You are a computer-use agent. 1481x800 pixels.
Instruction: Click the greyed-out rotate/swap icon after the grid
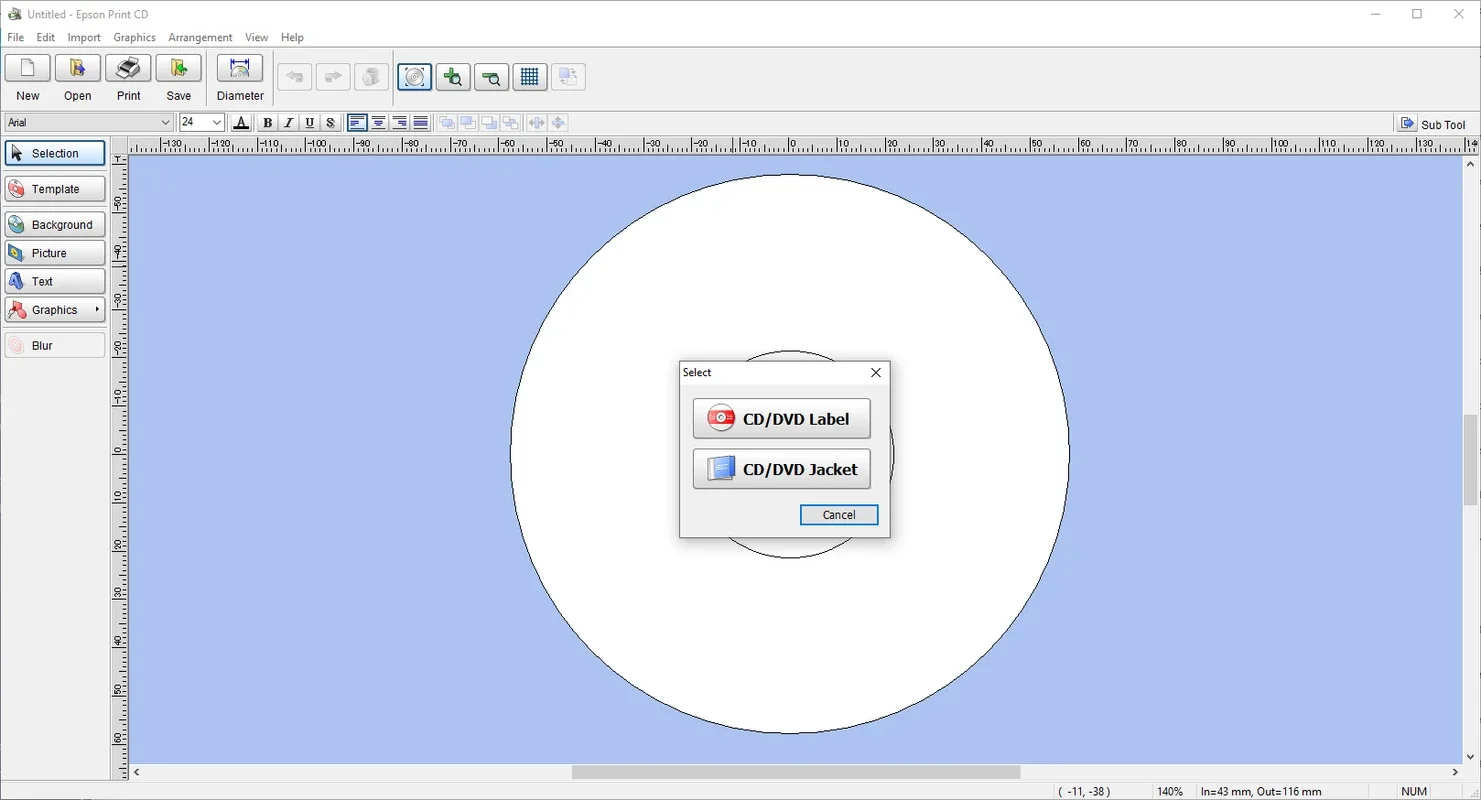tap(569, 77)
